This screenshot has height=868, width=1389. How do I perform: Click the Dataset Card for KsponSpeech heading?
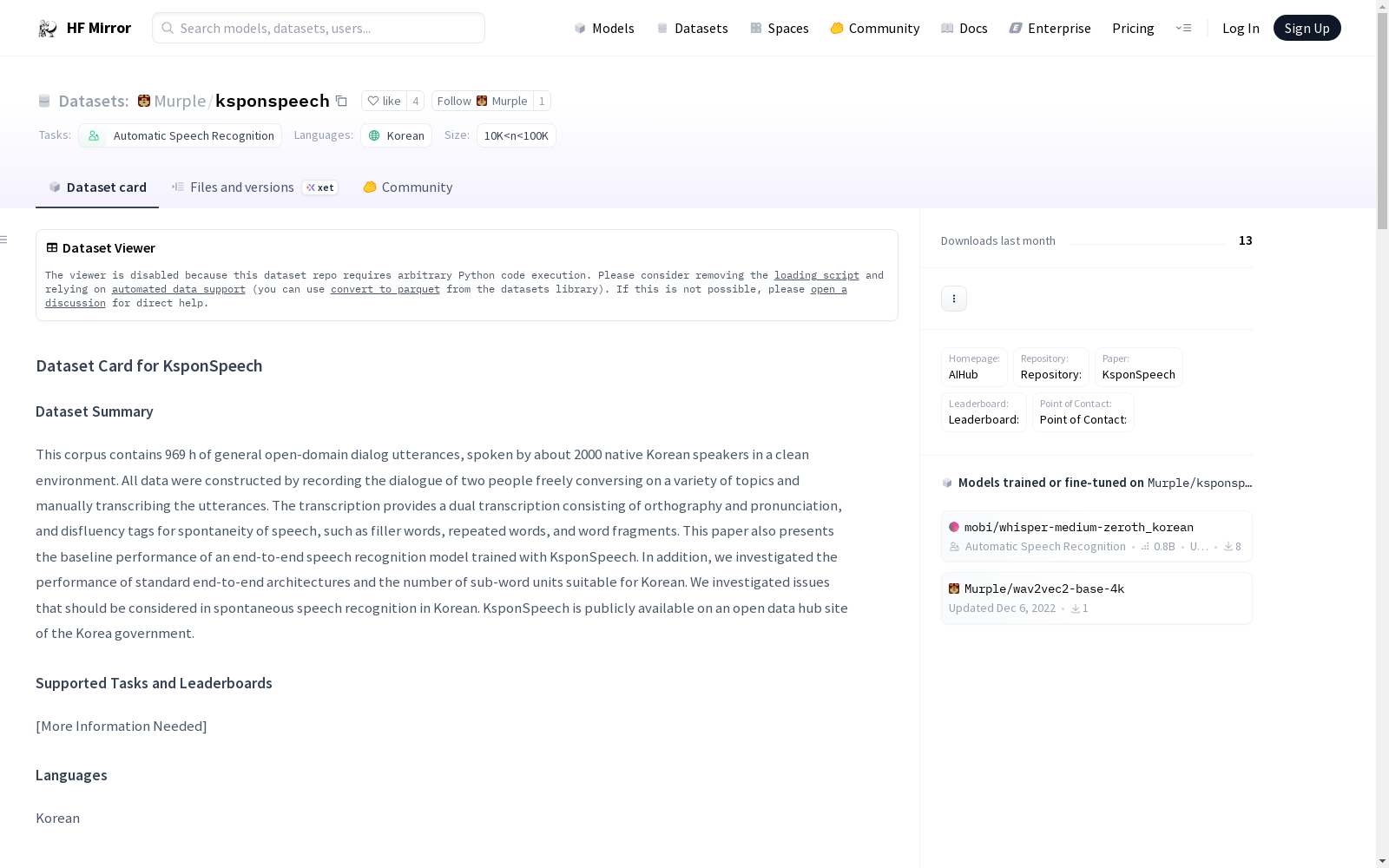point(149,366)
